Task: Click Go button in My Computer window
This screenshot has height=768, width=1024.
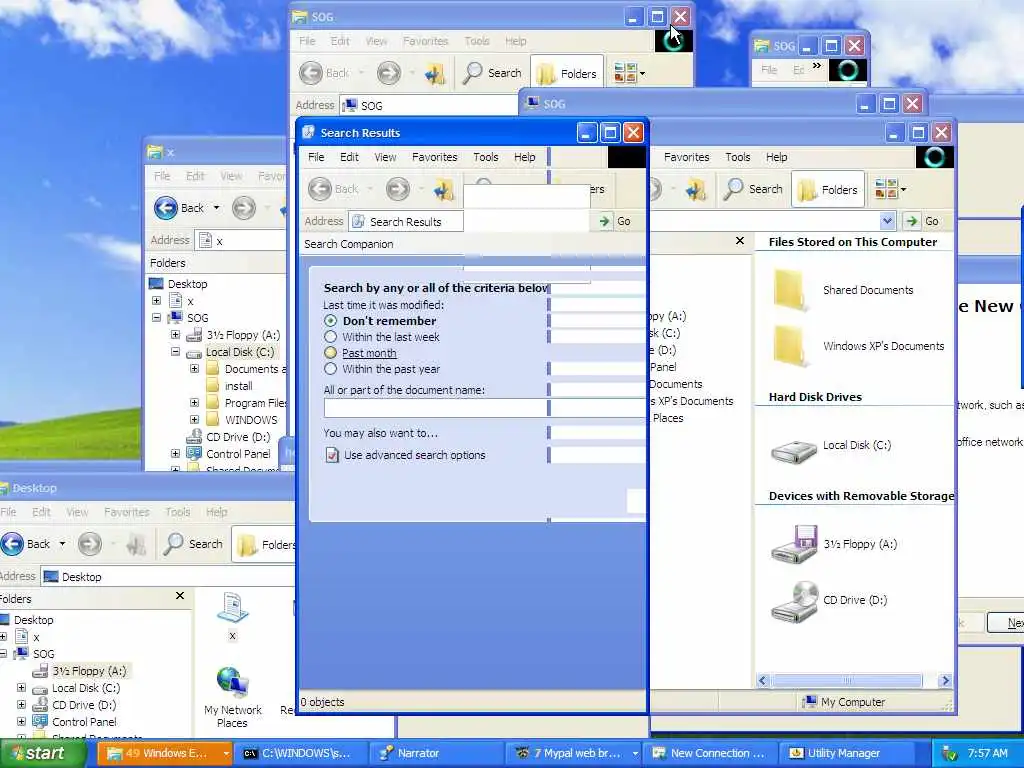Action: point(922,221)
